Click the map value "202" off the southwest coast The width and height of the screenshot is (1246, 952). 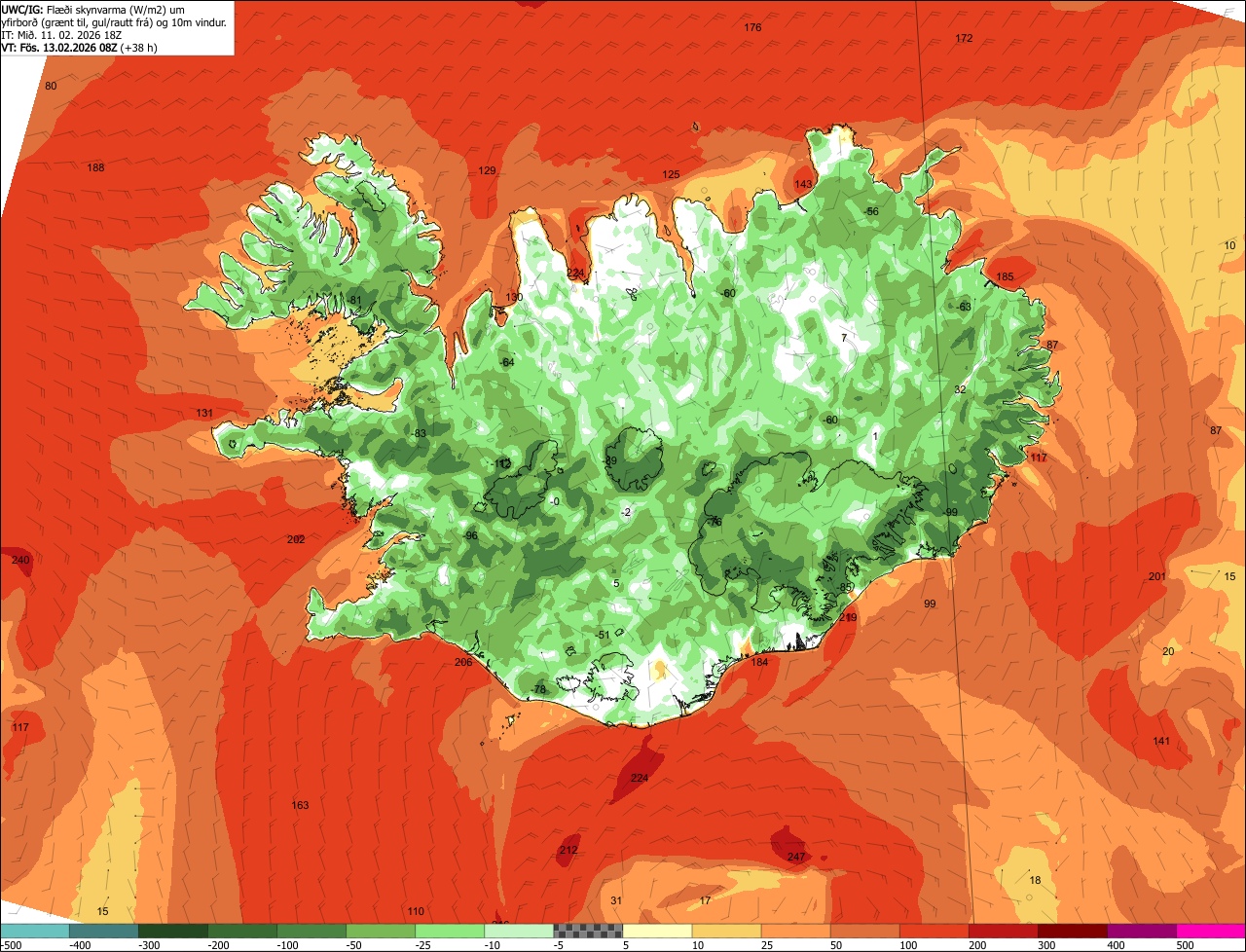click(x=296, y=540)
